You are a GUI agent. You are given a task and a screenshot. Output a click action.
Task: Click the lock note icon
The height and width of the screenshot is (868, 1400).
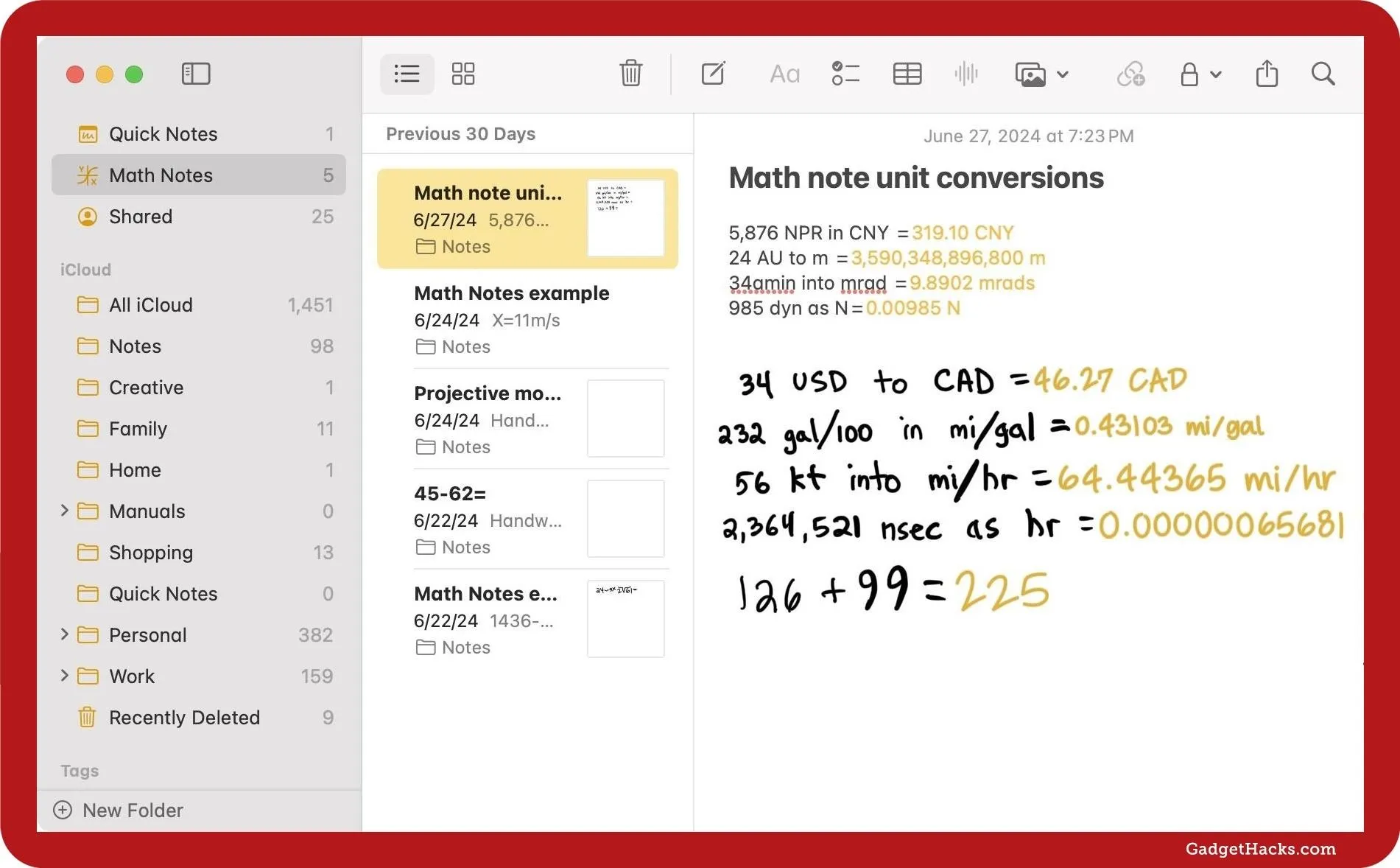(x=1189, y=74)
